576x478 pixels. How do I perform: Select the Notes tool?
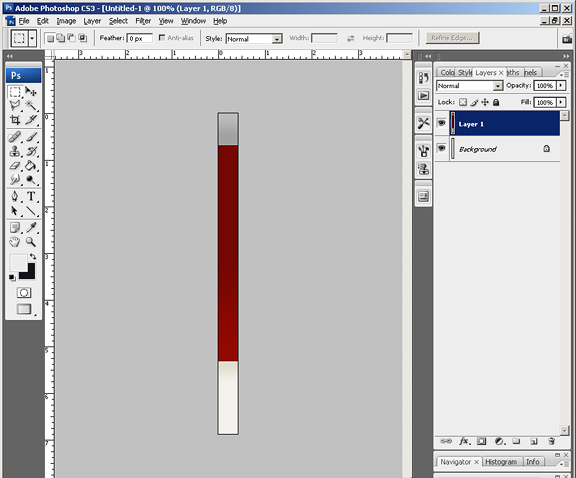pyautogui.click(x=15, y=228)
